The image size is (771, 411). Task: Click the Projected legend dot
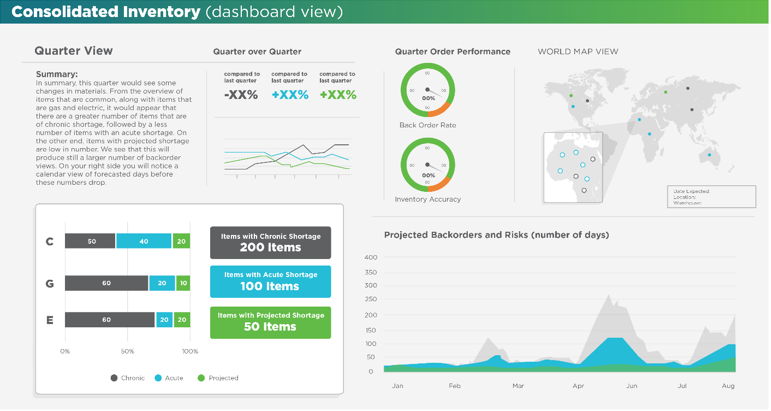[x=201, y=378]
